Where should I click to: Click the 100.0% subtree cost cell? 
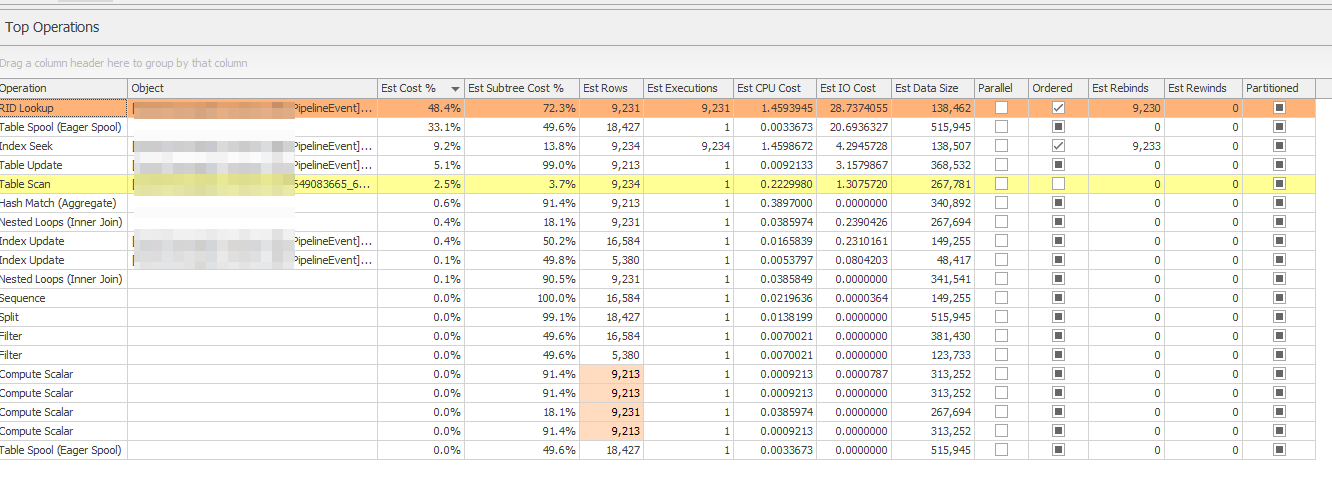point(521,298)
